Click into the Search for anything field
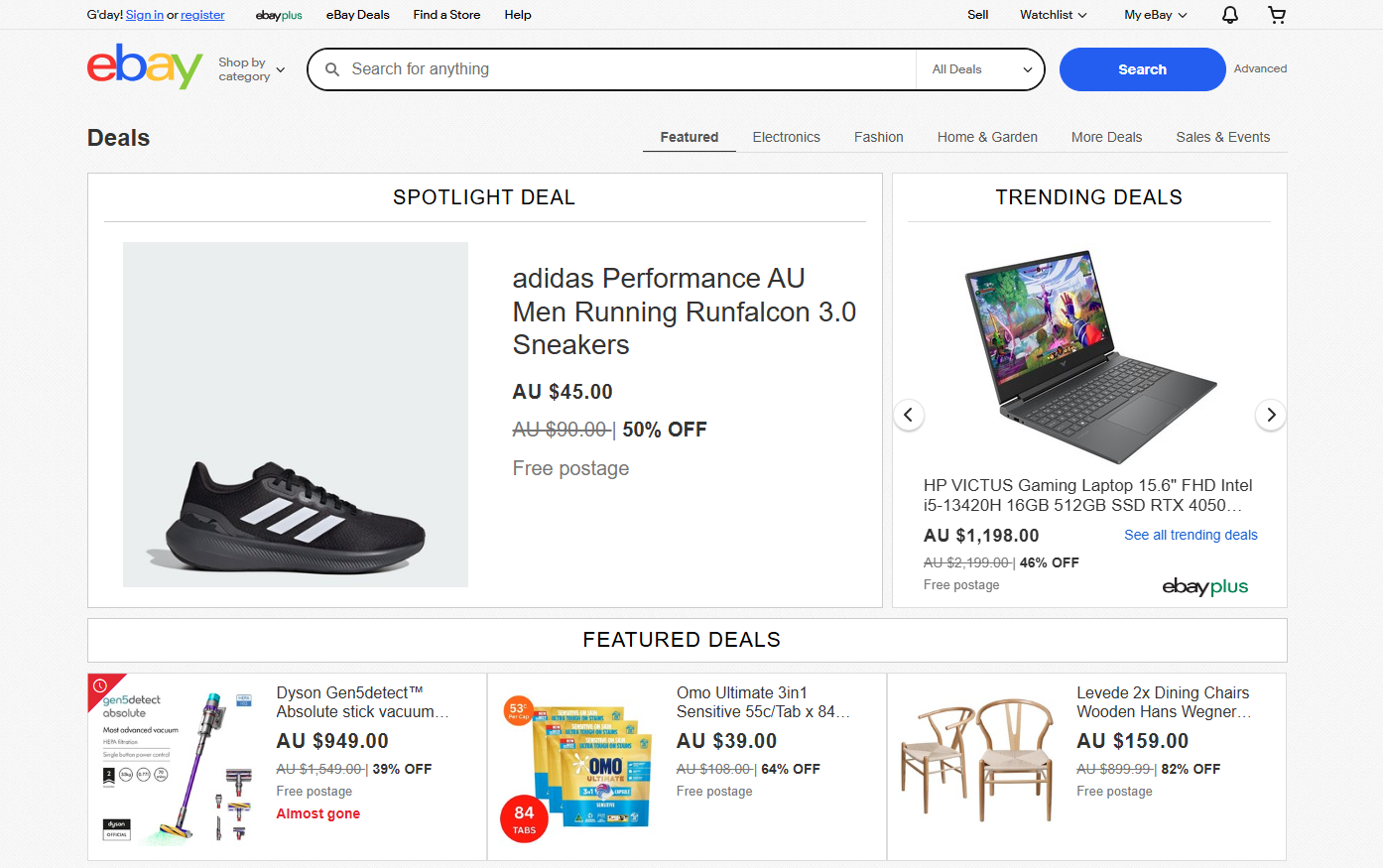1383x868 pixels. [x=625, y=69]
